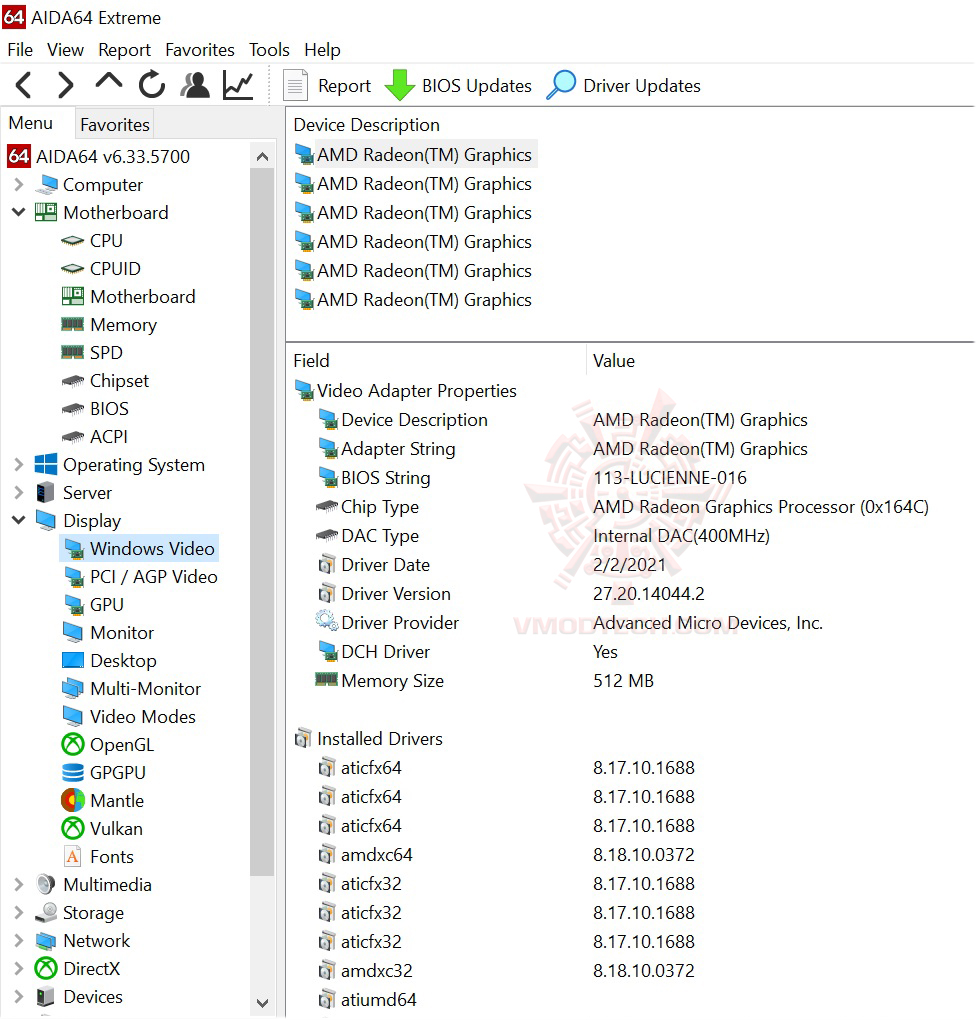
Task: Click the Forward navigation arrow
Action: pos(66,85)
